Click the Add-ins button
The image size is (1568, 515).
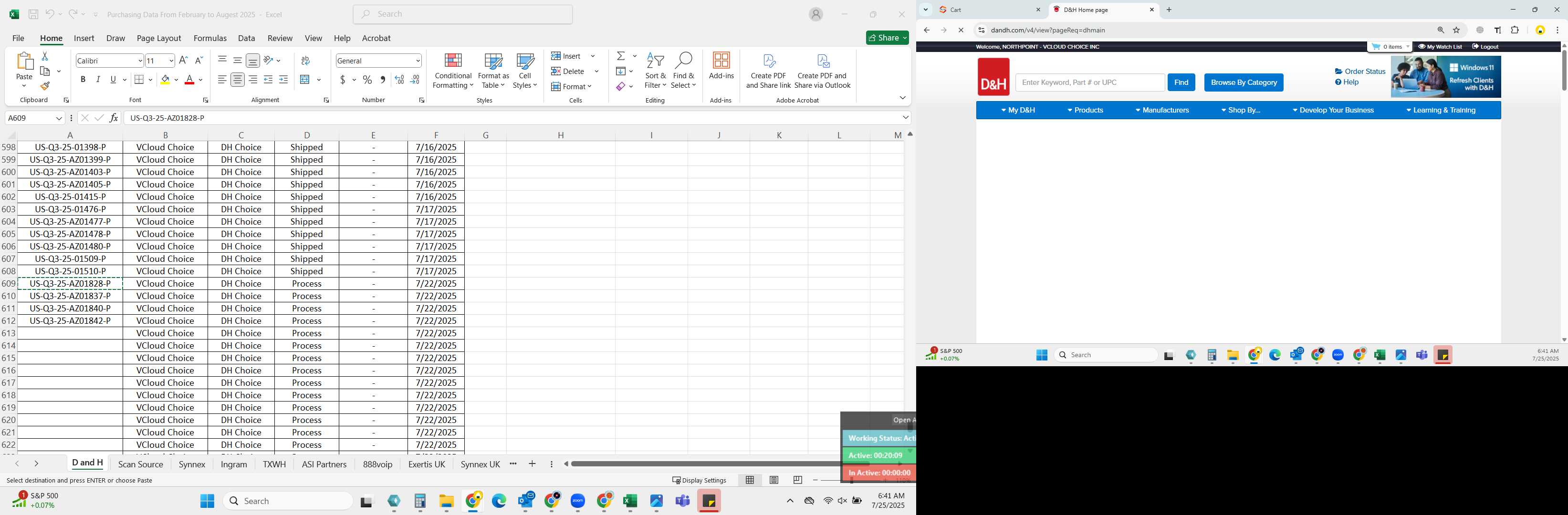pyautogui.click(x=721, y=67)
